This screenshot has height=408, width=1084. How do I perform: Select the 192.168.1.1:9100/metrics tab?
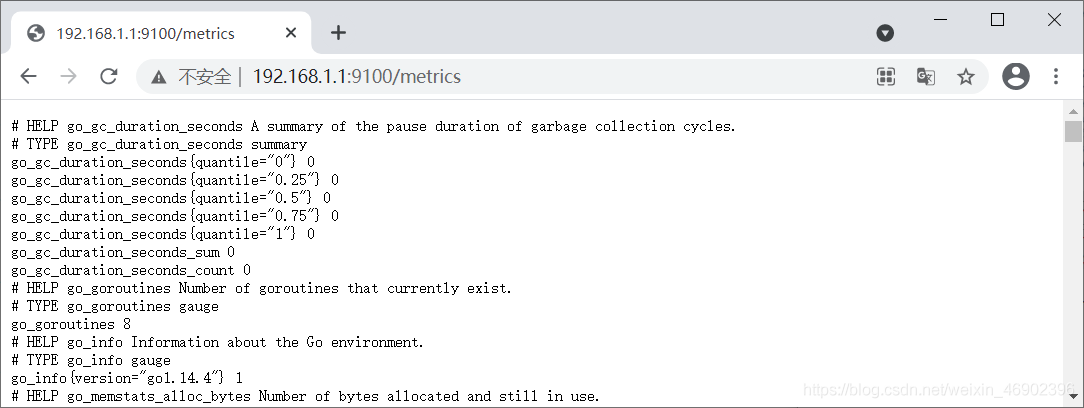[161, 33]
